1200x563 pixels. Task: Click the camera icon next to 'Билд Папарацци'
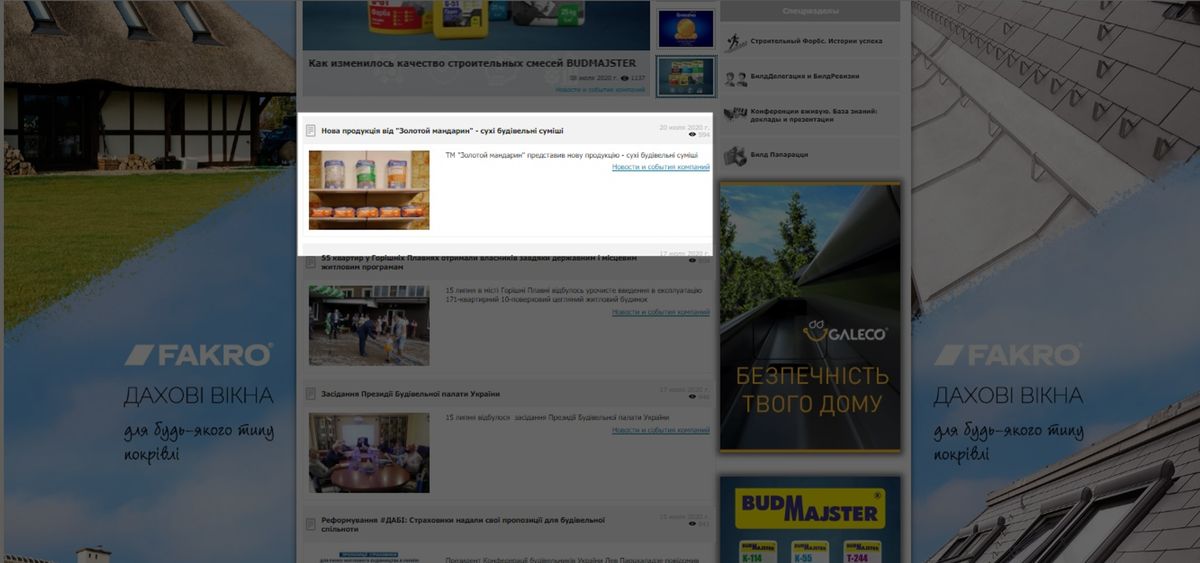735,155
